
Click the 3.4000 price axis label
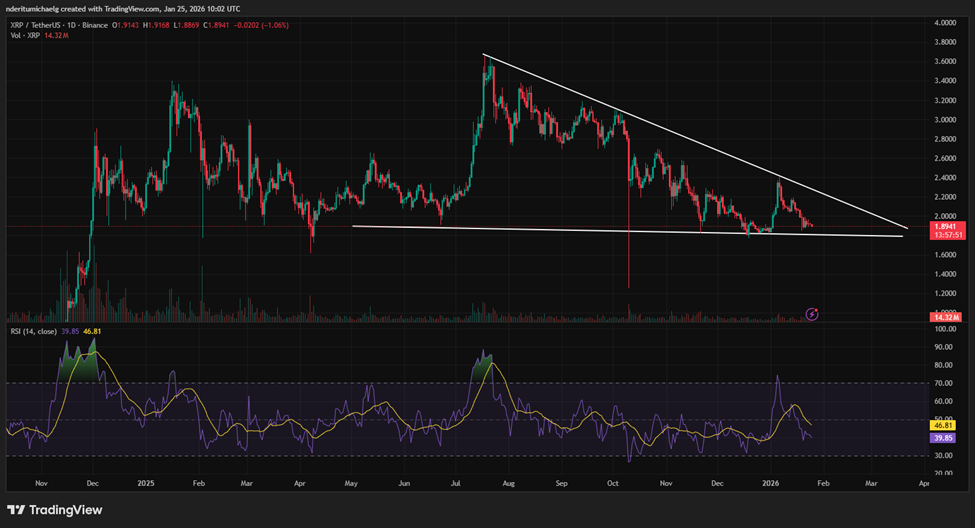pyautogui.click(x=945, y=81)
